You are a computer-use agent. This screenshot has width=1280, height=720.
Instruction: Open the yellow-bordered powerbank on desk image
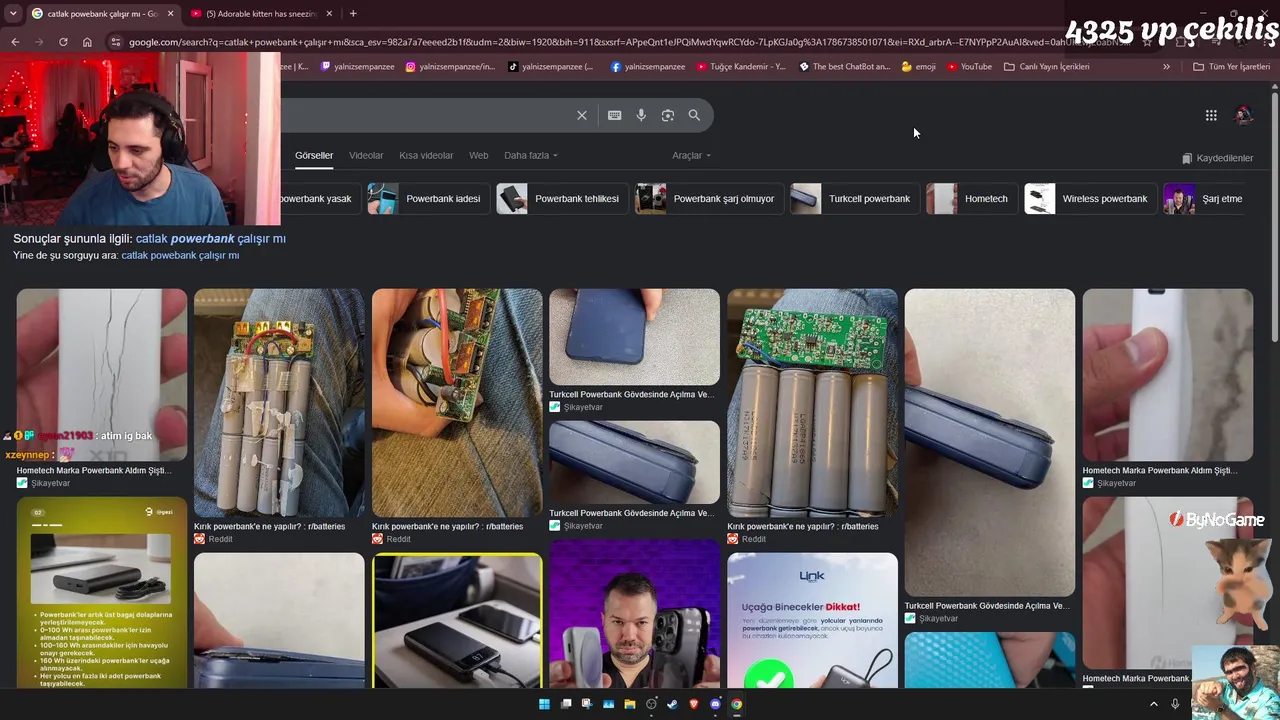pyautogui.click(x=457, y=620)
